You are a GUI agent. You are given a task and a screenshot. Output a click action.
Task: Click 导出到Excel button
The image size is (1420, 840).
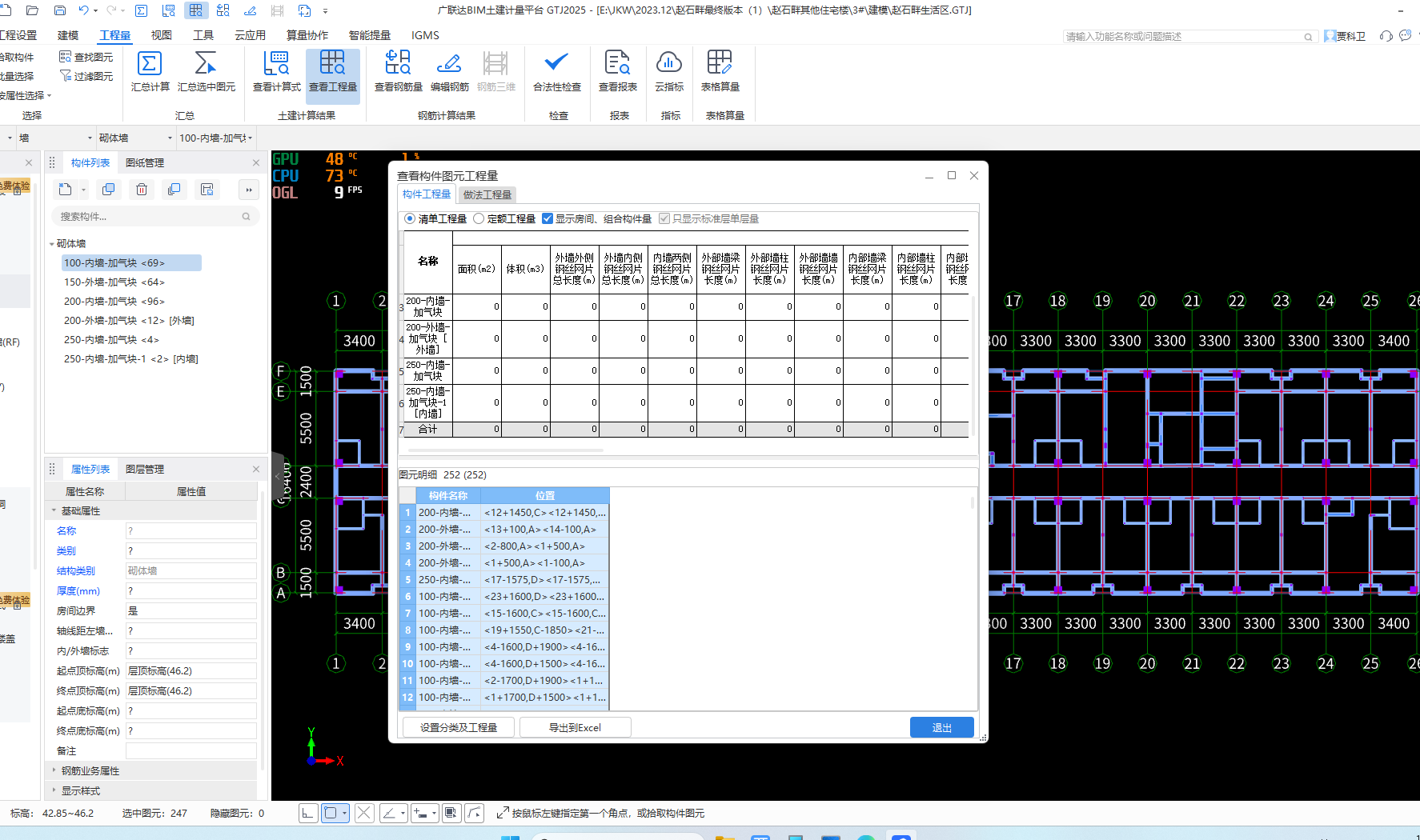(x=575, y=727)
